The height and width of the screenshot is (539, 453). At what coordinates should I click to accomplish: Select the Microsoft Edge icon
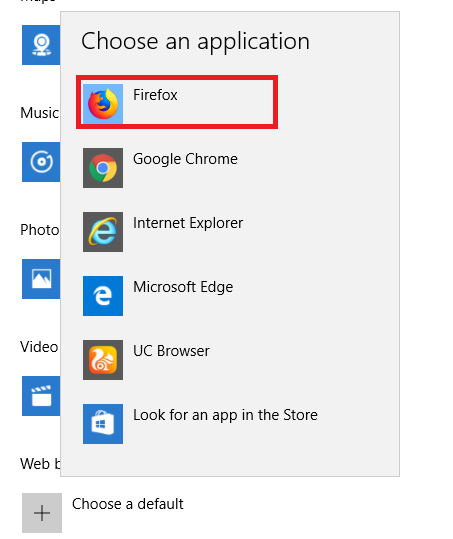103,296
